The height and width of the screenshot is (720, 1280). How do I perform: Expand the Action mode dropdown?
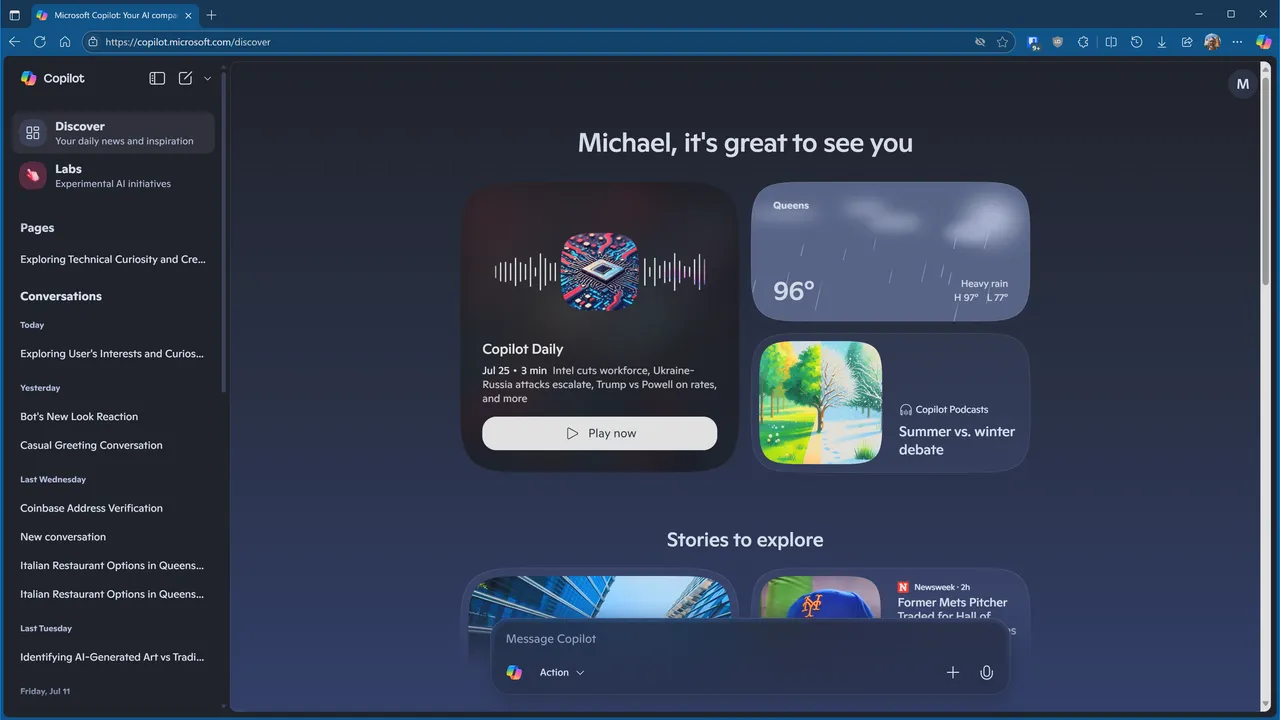(x=562, y=673)
